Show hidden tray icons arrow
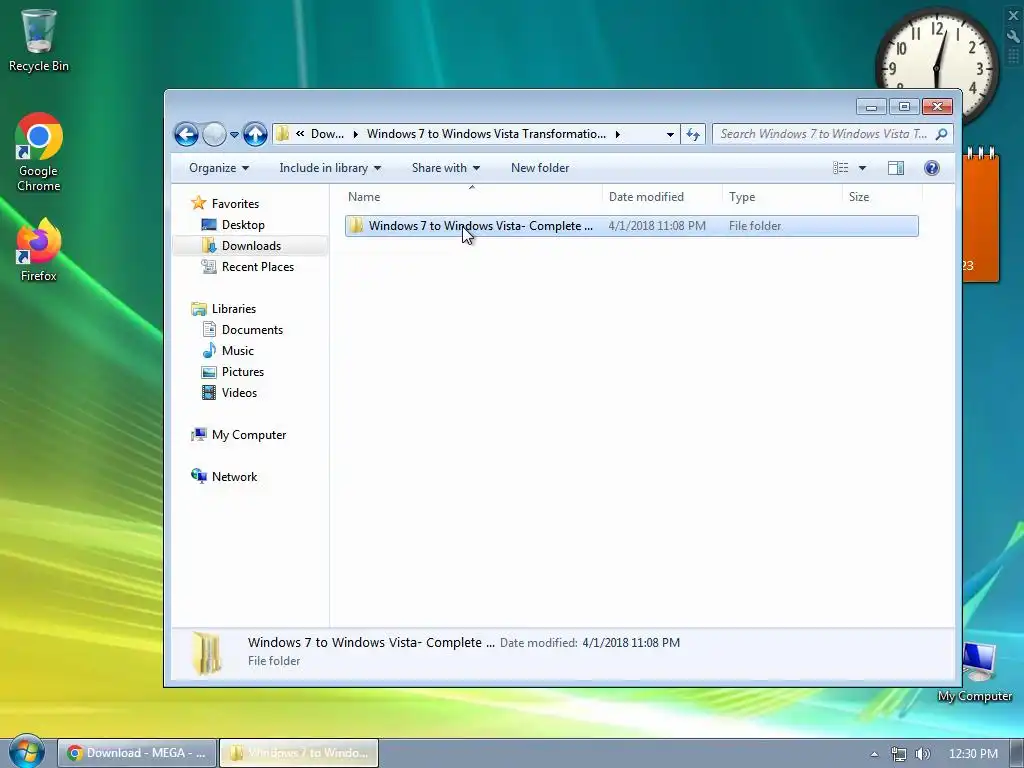The width and height of the screenshot is (1024, 768). (874, 754)
